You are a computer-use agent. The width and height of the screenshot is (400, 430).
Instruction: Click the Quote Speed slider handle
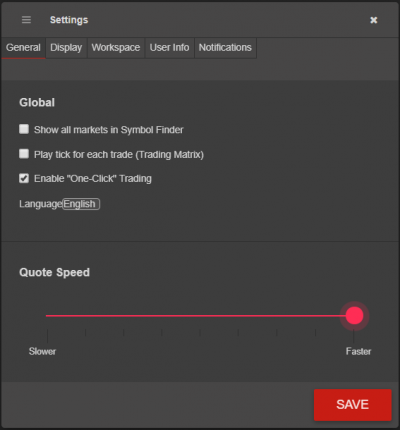coord(354,315)
